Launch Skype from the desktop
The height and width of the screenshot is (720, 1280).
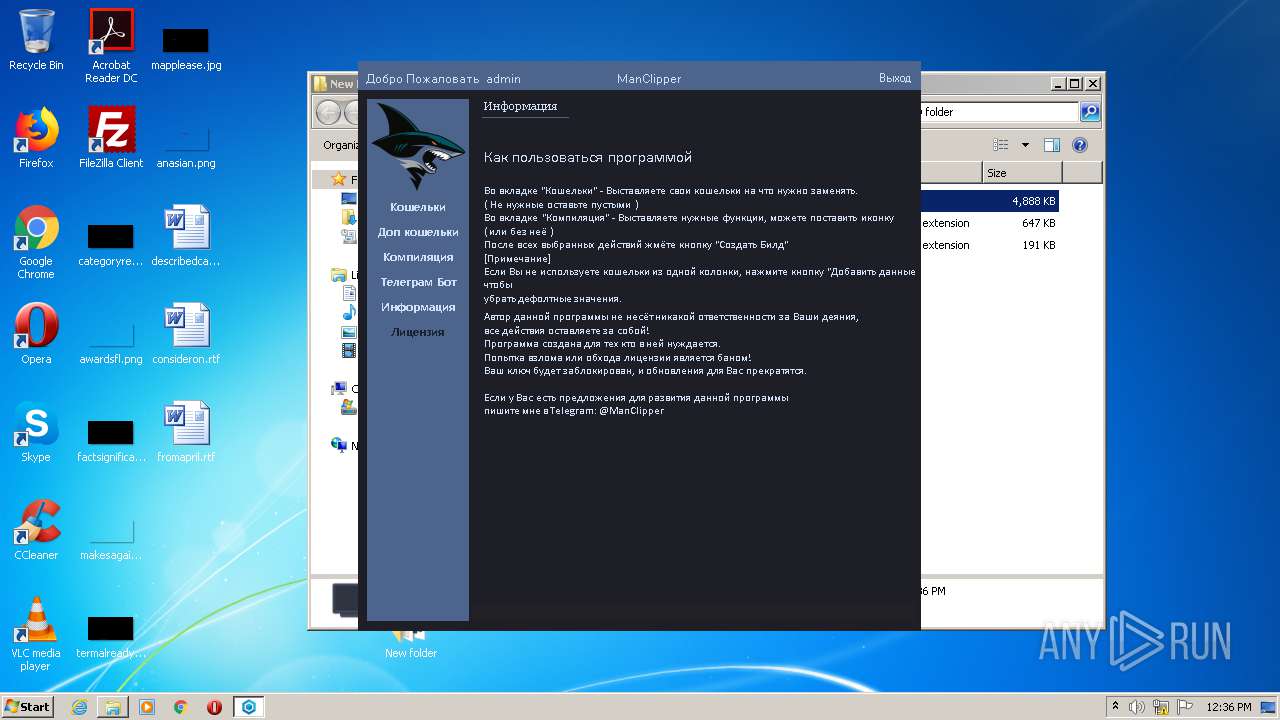click(x=36, y=432)
